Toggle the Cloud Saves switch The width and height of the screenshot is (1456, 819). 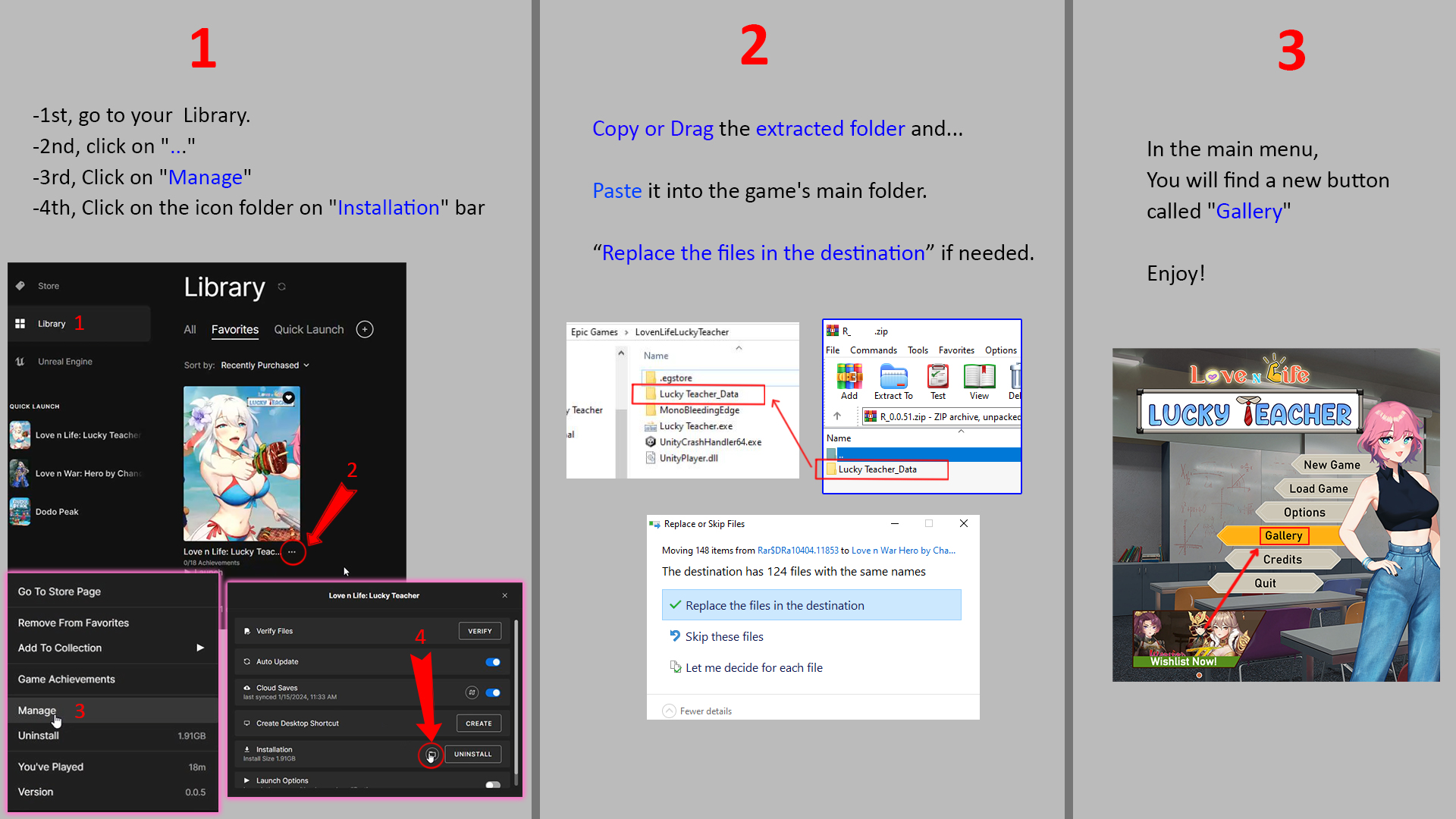pyautogui.click(x=493, y=692)
